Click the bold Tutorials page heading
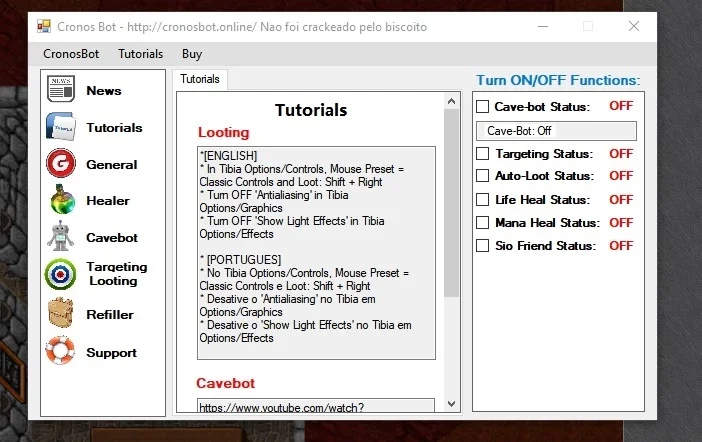The width and height of the screenshot is (702, 442). pyautogui.click(x=311, y=110)
